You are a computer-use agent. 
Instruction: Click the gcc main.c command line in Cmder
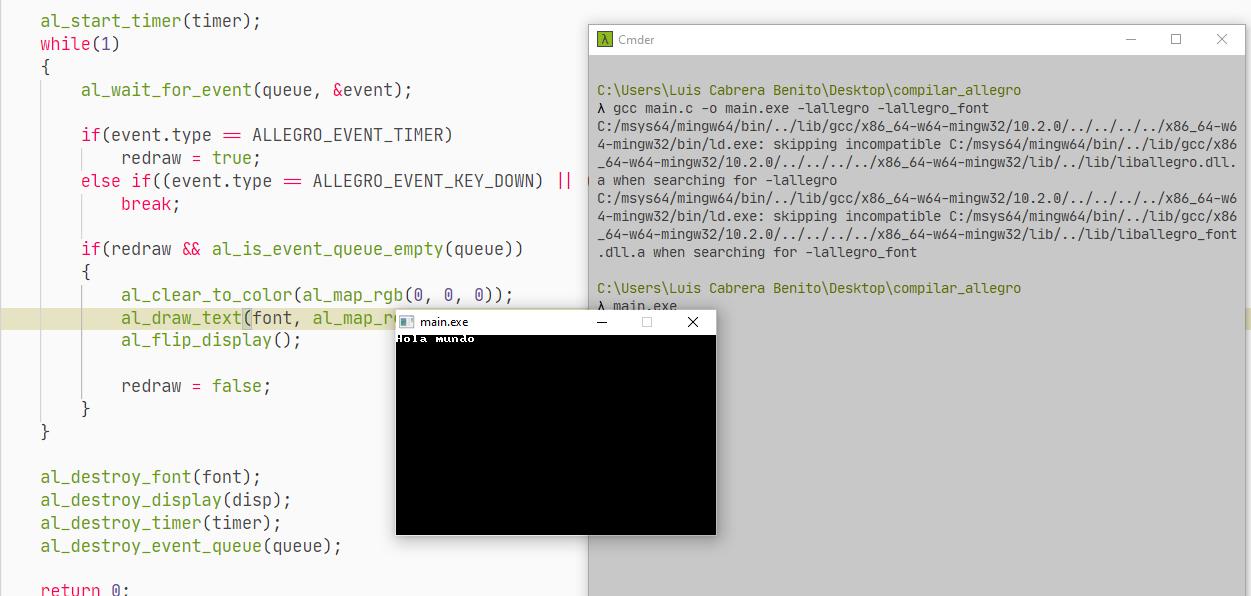793,108
